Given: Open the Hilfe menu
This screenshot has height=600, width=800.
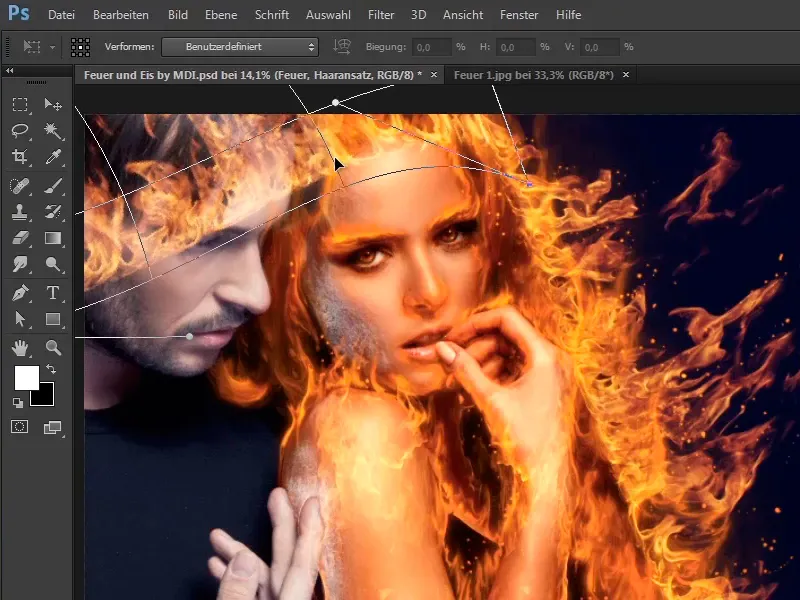Looking at the screenshot, I should tap(568, 15).
